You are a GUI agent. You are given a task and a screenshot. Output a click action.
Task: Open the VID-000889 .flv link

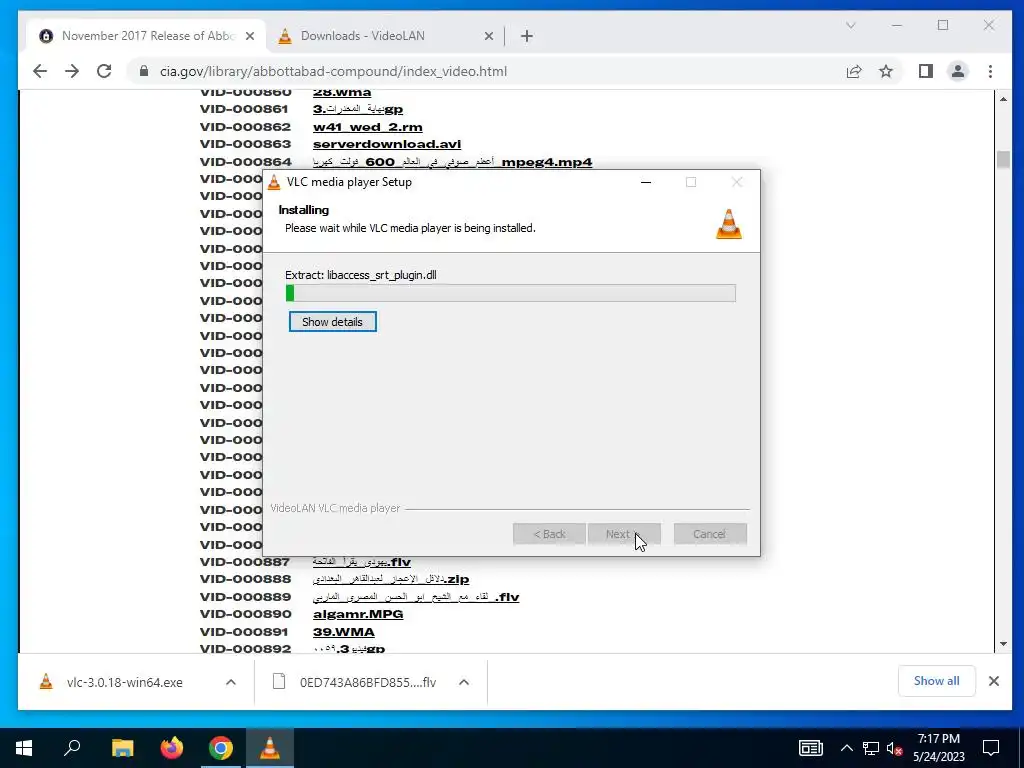(415, 597)
